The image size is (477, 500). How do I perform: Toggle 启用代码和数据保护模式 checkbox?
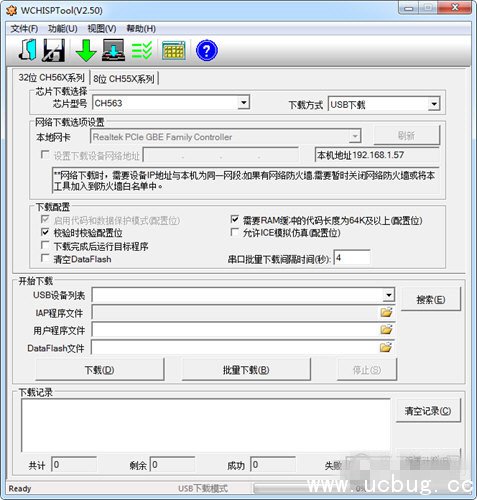pyautogui.click(x=45, y=219)
